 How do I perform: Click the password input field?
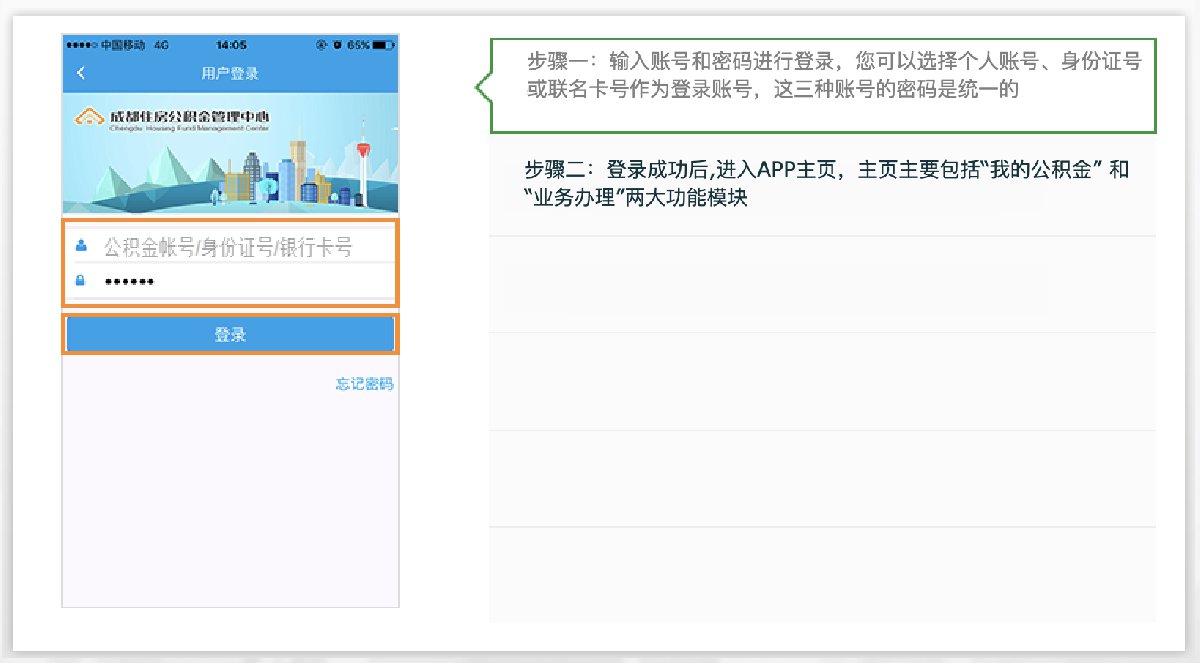point(230,282)
